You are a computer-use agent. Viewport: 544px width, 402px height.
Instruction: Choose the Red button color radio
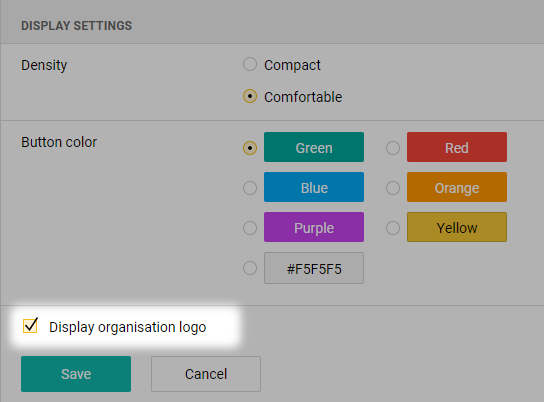(393, 148)
